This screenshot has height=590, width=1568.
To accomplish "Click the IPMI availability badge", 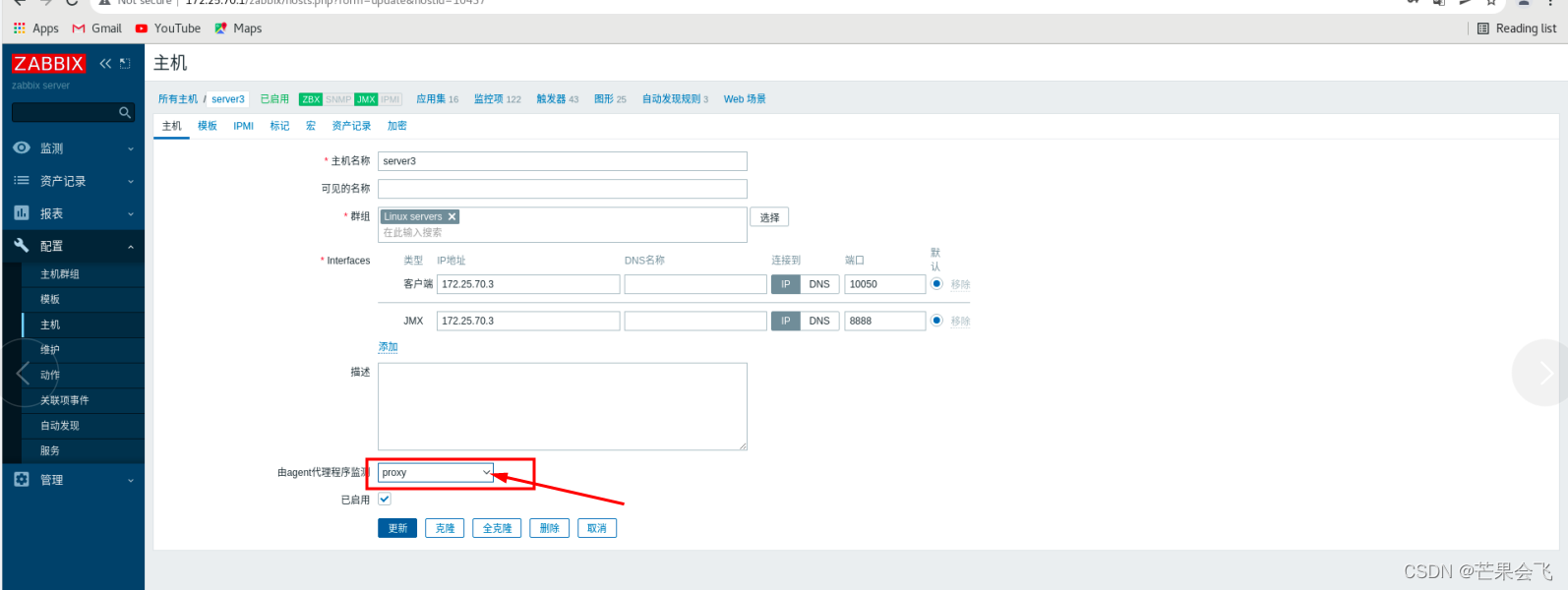I will click(391, 99).
